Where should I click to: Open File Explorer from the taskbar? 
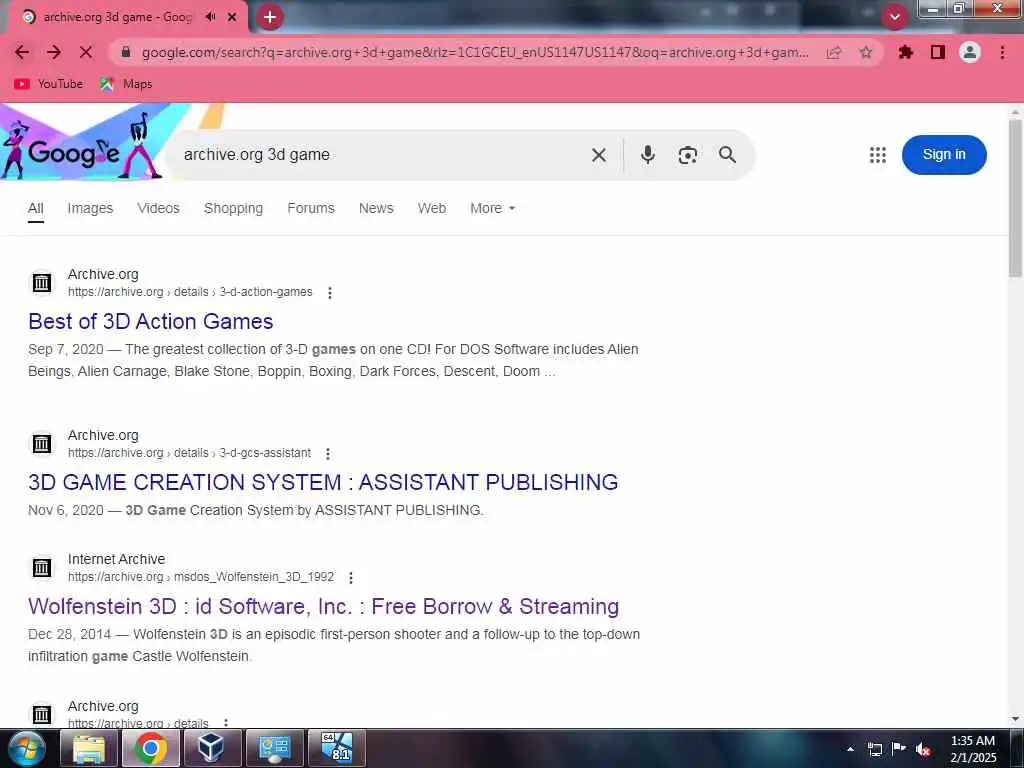[89, 748]
